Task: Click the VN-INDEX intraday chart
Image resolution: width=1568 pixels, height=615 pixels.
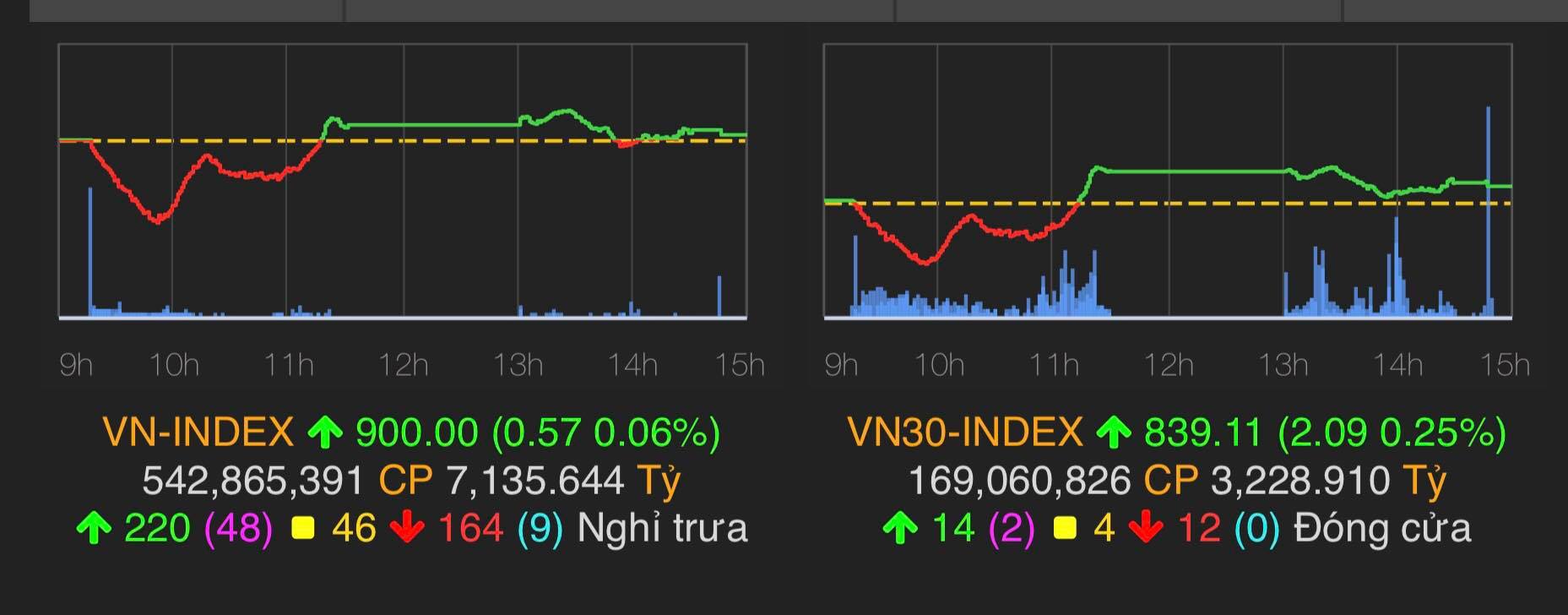Action: pyautogui.click(x=403, y=181)
